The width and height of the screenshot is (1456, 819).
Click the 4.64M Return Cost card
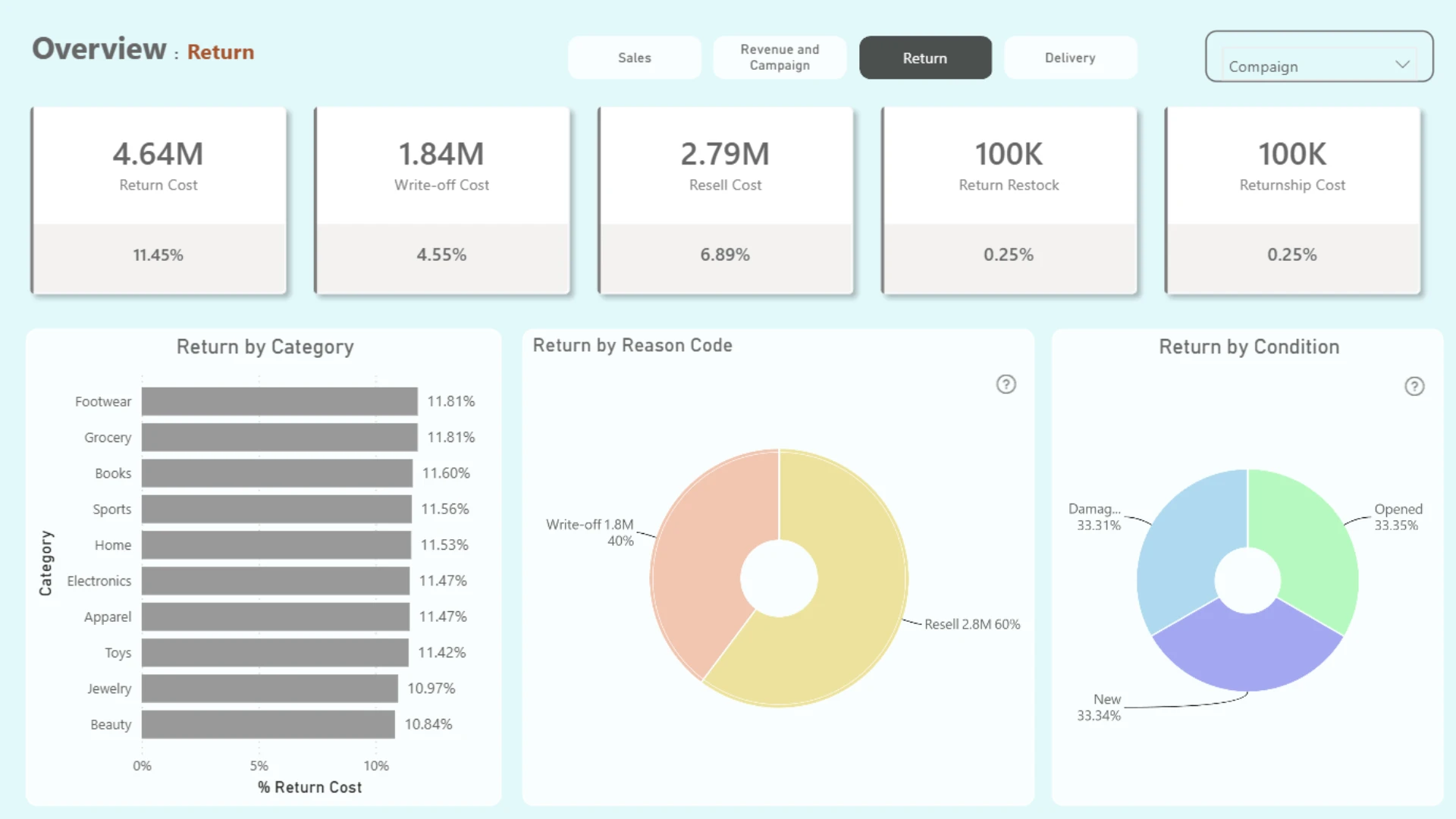[158, 200]
